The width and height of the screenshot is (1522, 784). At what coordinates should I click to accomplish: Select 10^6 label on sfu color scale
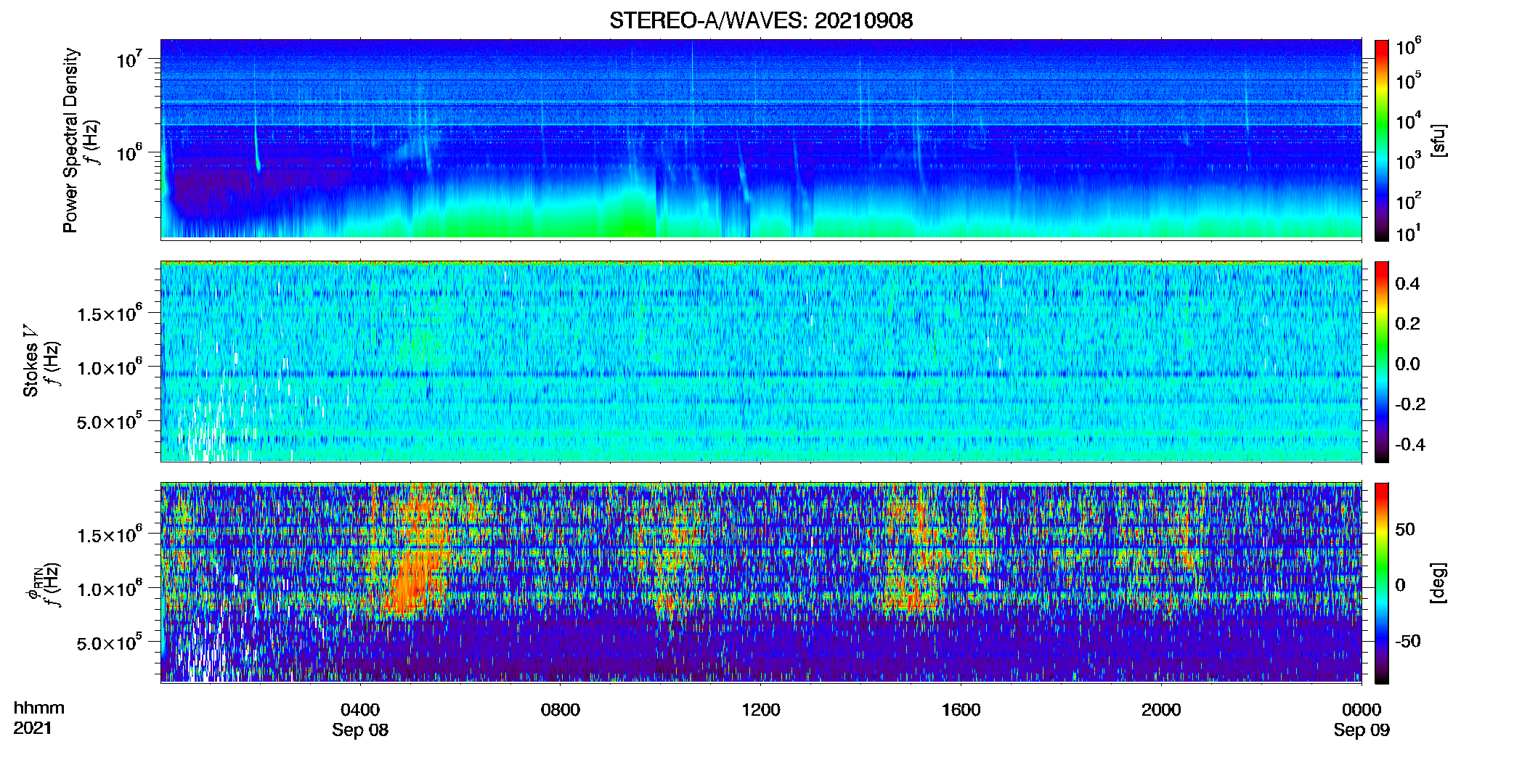coord(1408,46)
